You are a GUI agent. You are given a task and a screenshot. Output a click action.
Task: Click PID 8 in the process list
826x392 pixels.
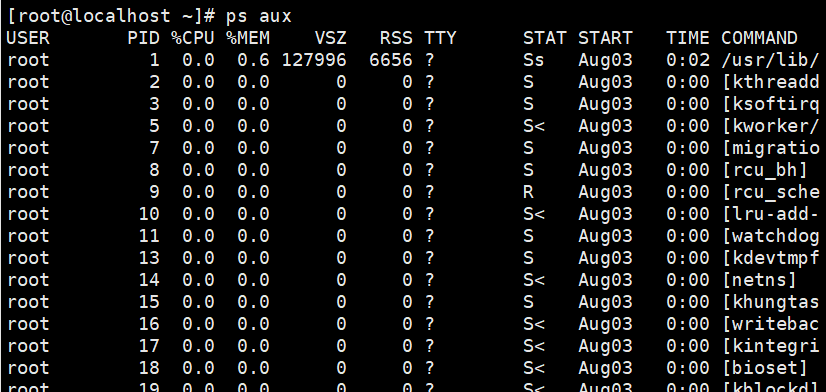[154, 170]
